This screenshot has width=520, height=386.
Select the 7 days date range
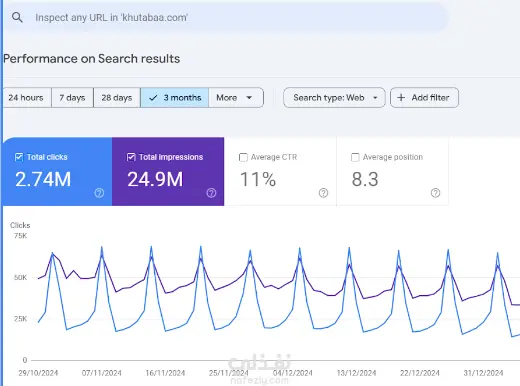coord(72,98)
